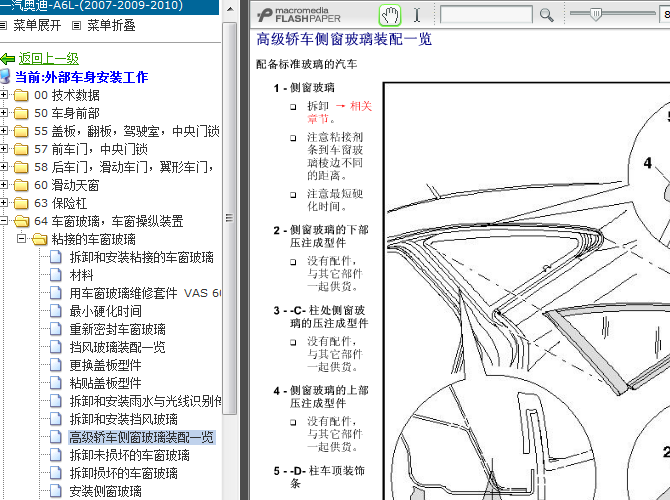Expand the 00 技术数据 node

click(x=3, y=94)
